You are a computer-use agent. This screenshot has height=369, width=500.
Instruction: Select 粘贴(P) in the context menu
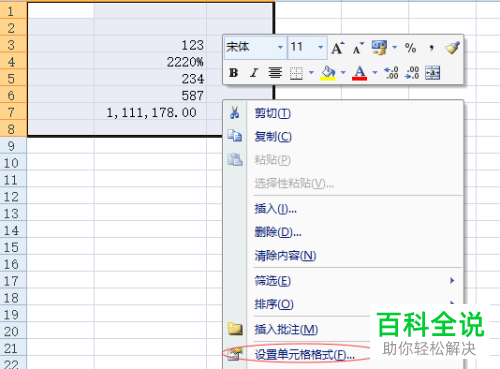(x=343, y=160)
